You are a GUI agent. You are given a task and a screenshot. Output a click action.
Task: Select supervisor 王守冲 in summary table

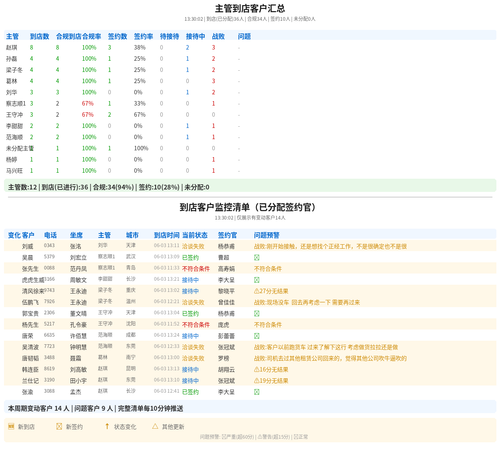pos(14,114)
